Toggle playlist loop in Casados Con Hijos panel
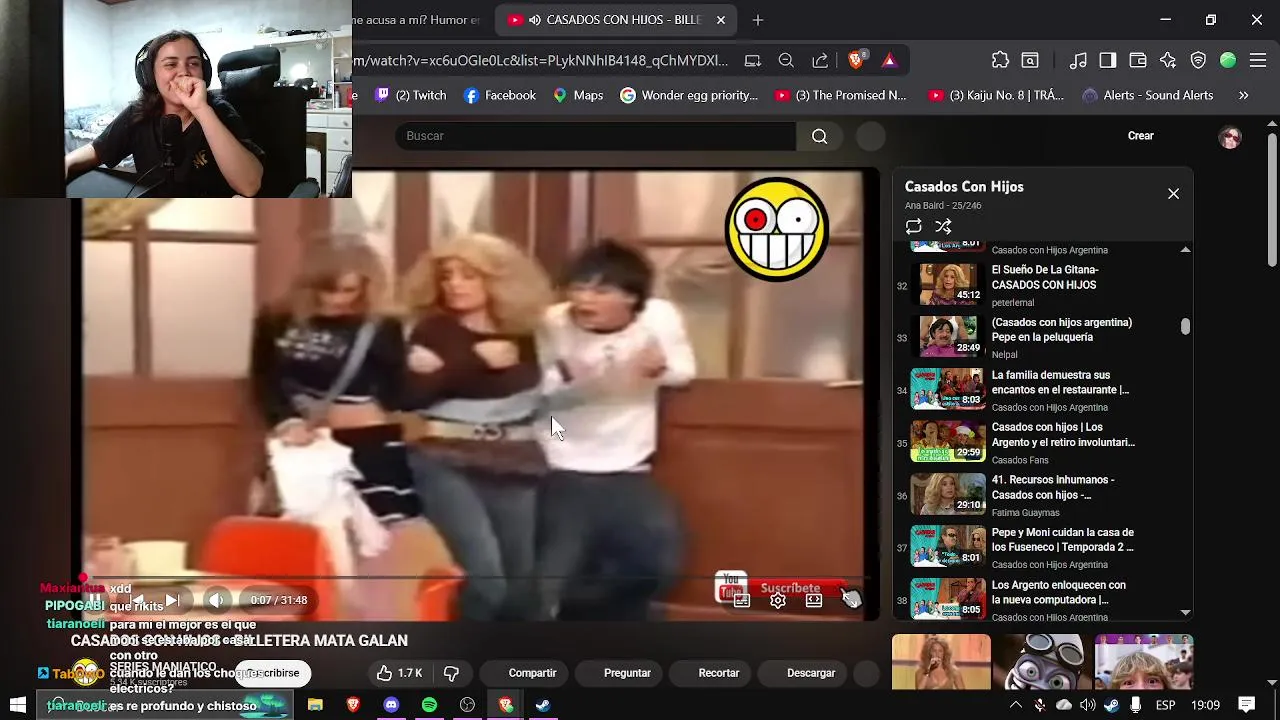The image size is (1280, 720). click(x=913, y=227)
